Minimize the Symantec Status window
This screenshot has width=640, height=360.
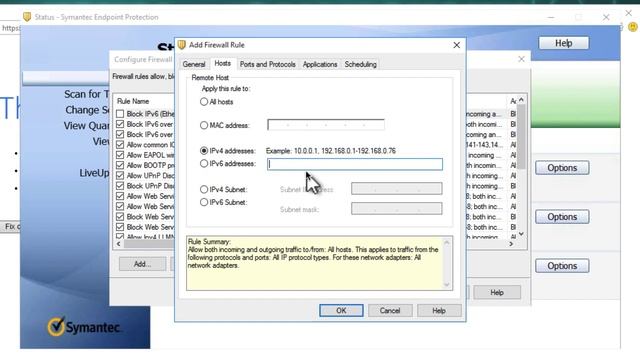(551, 17)
